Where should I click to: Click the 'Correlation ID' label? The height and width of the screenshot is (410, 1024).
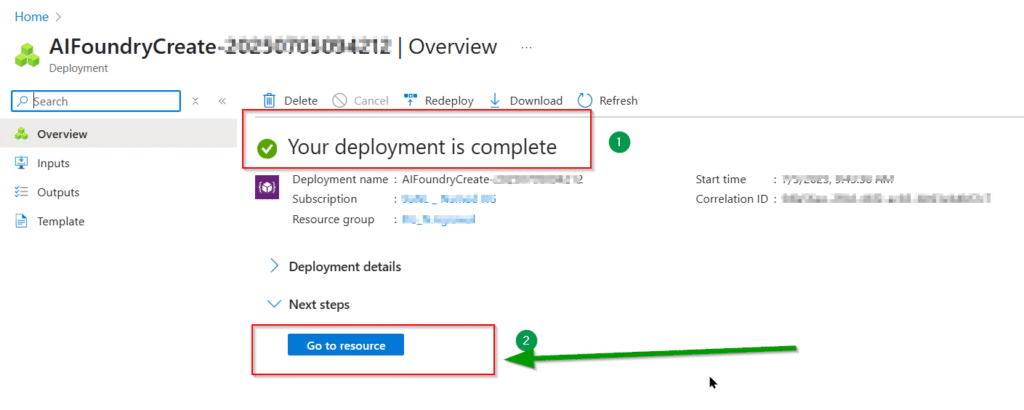pyautogui.click(x=732, y=199)
